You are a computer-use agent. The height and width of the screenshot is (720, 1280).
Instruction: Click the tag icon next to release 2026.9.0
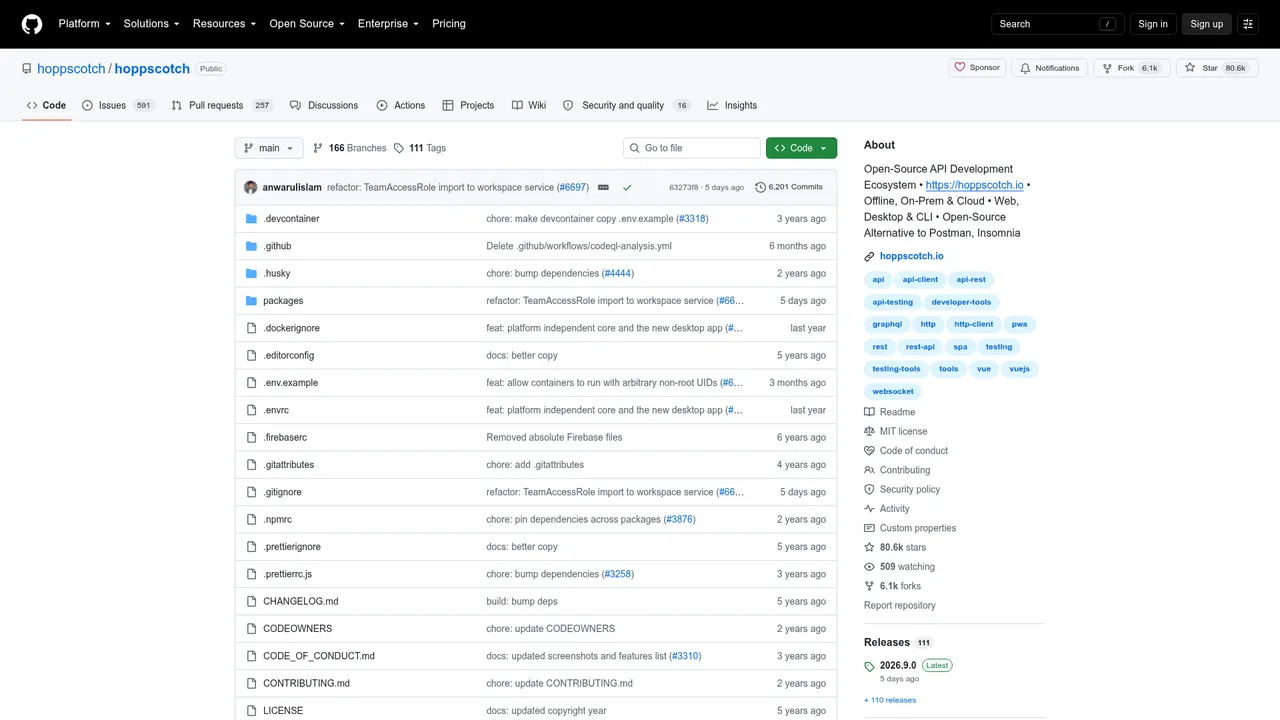click(870, 667)
